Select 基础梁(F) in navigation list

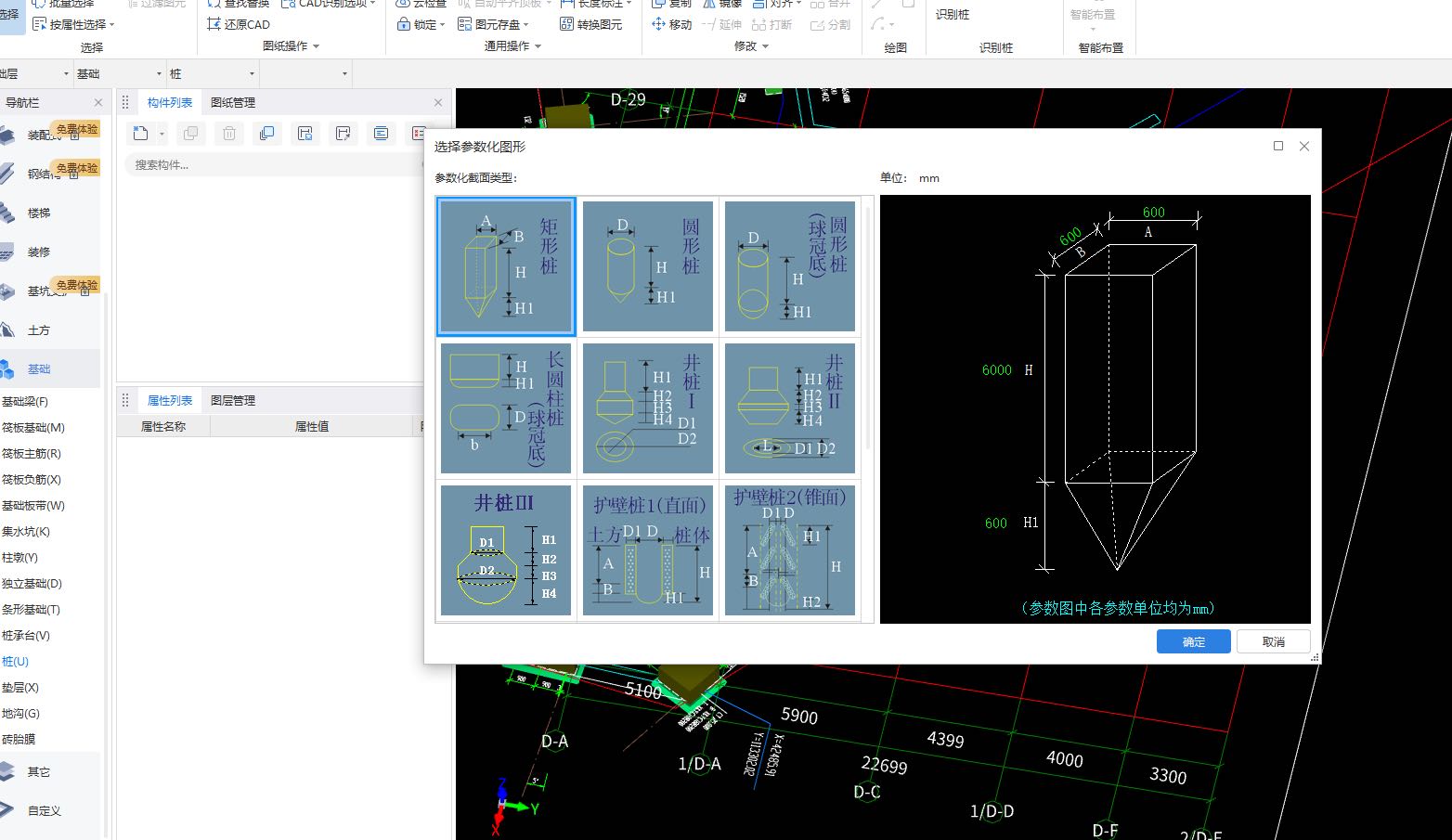(x=25, y=402)
